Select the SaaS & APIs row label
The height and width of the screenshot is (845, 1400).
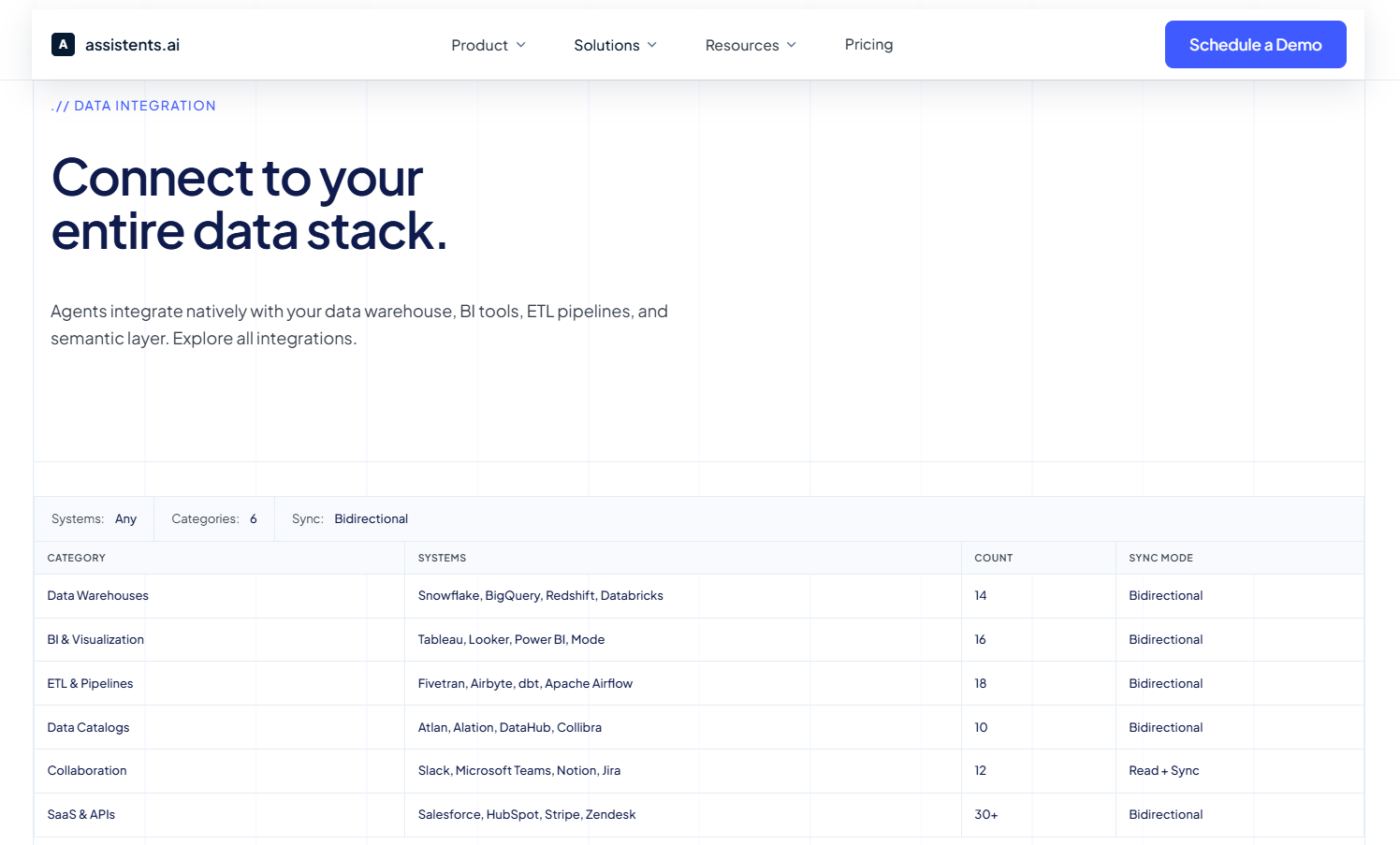pos(81,814)
